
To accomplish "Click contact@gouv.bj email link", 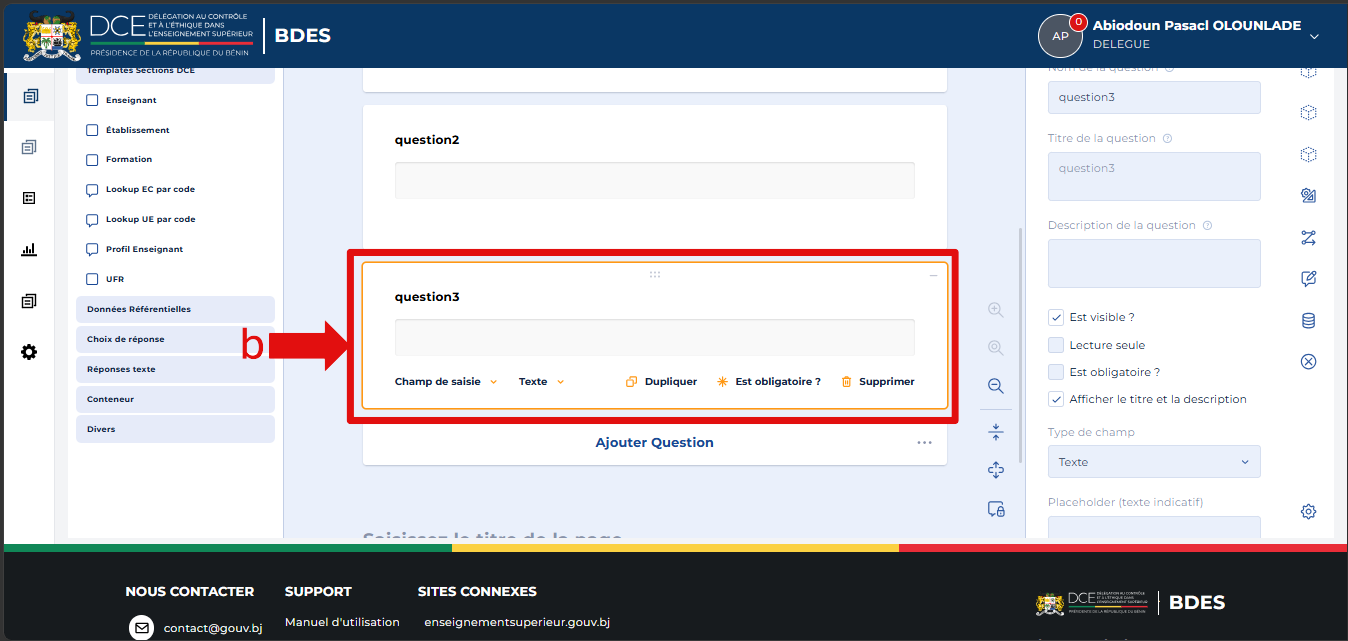I will pyautogui.click(x=213, y=628).
